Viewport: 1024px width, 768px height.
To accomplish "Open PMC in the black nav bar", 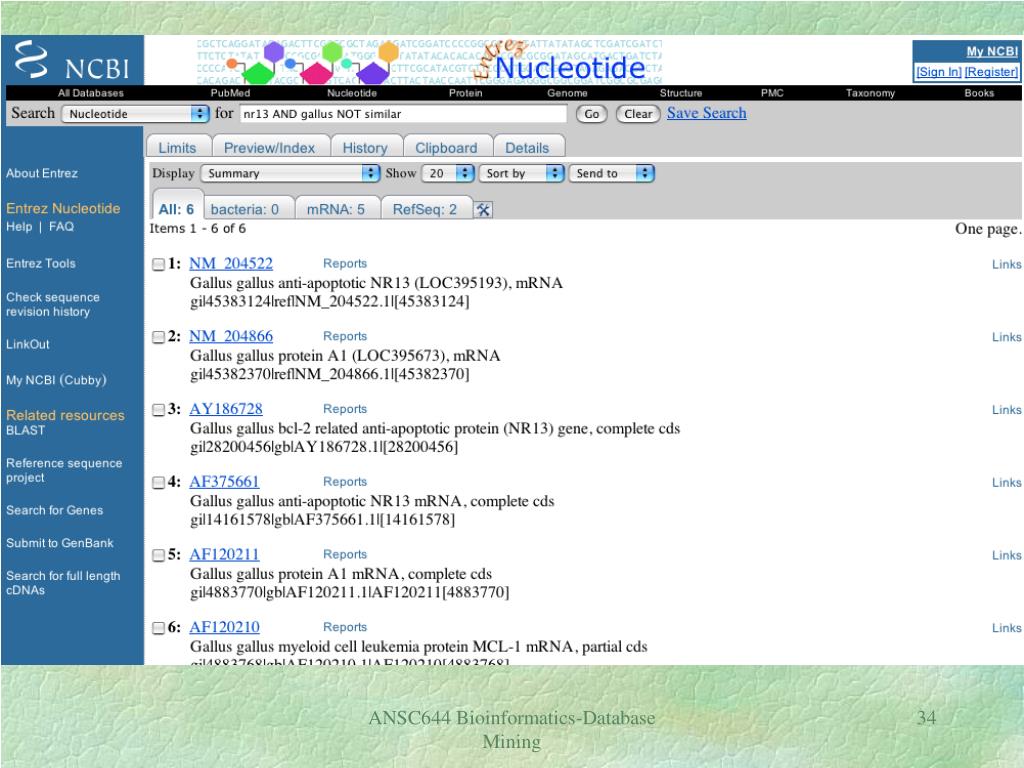I will [x=772, y=93].
